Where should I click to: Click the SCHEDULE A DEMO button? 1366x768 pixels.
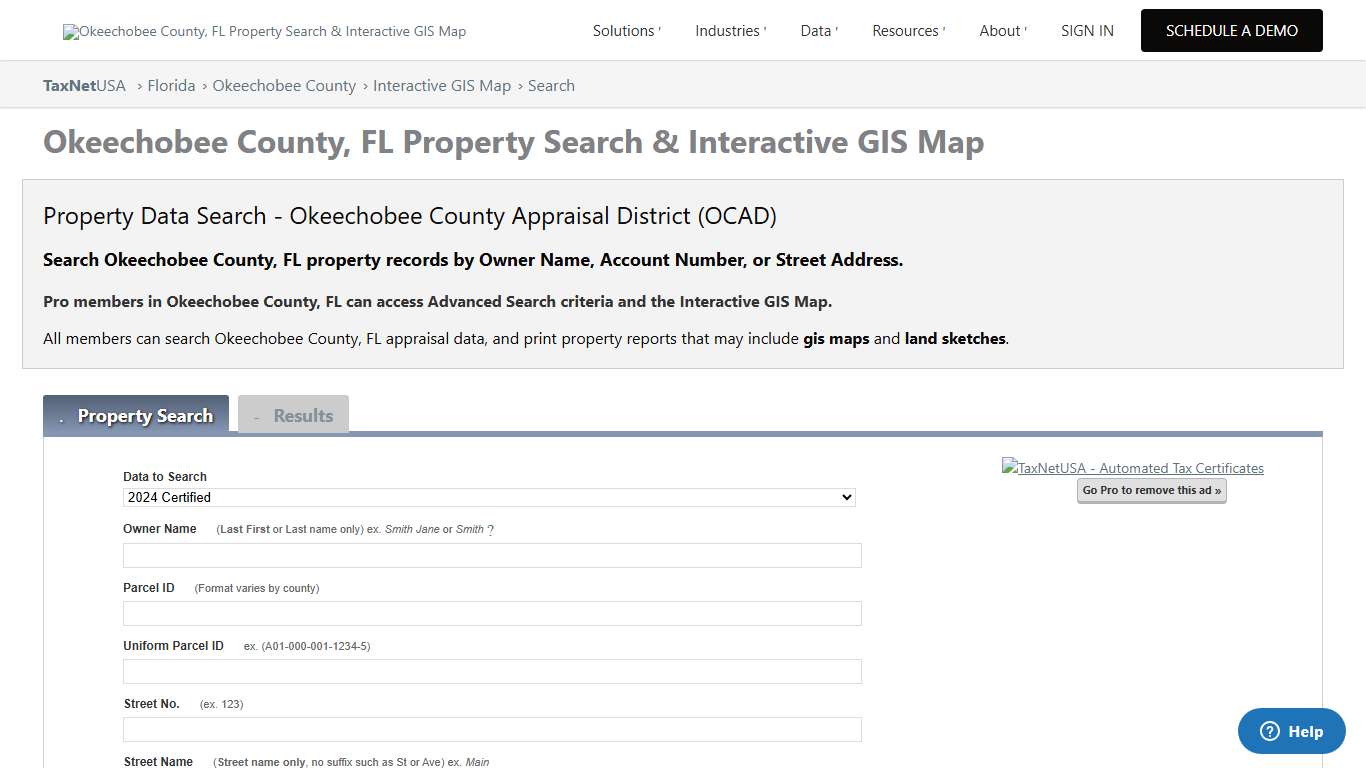point(1231,30)
